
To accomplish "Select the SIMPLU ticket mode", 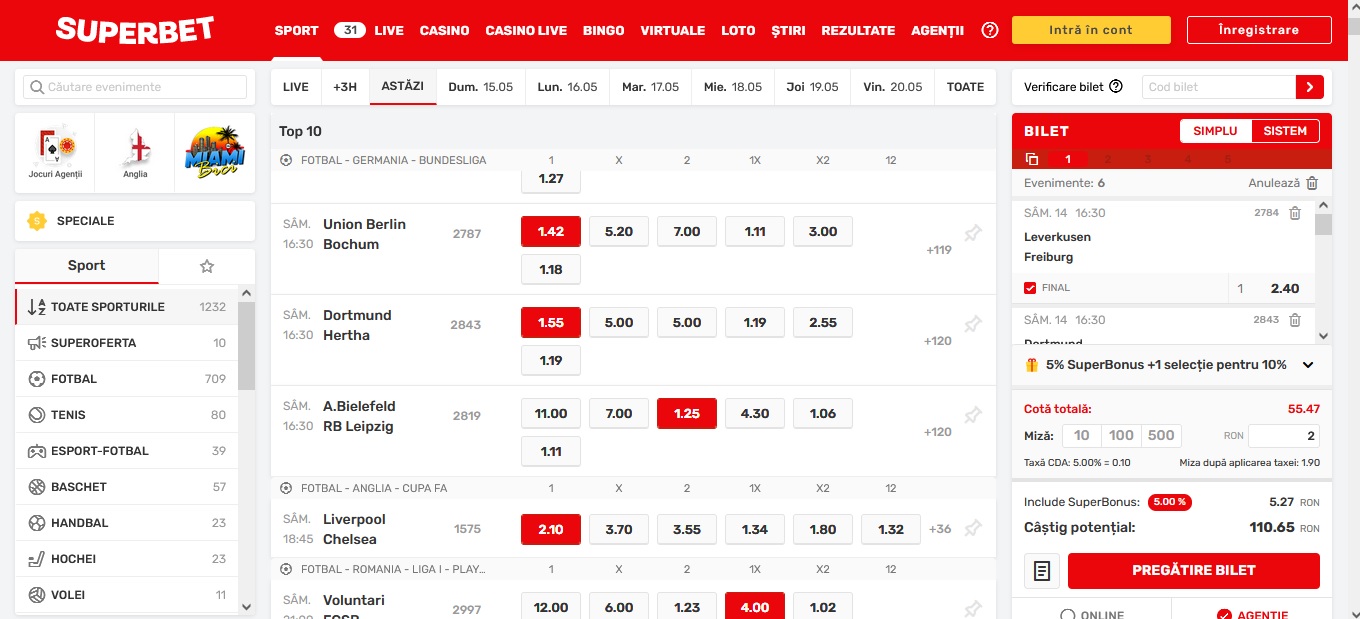I will tap(1215, 131).
